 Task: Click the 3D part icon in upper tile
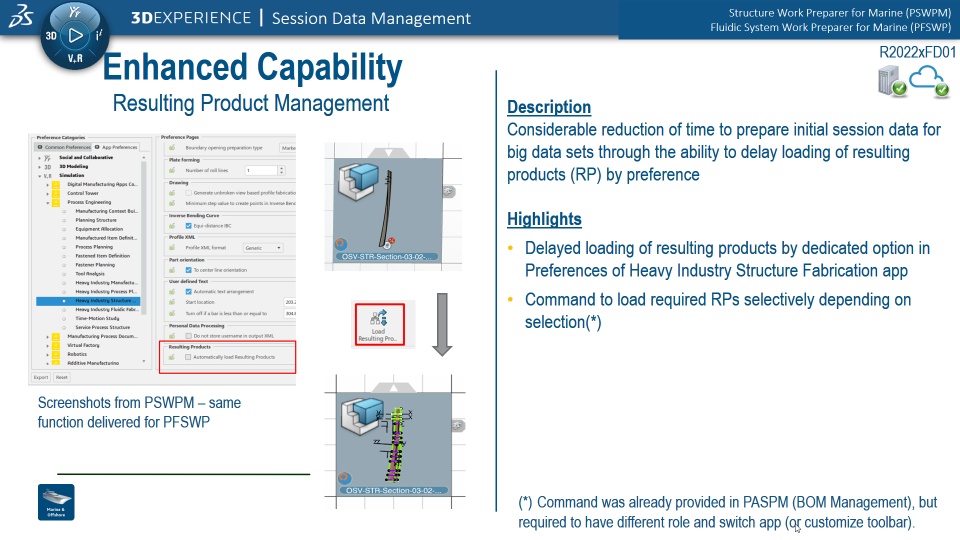click(x=359, y=182)
